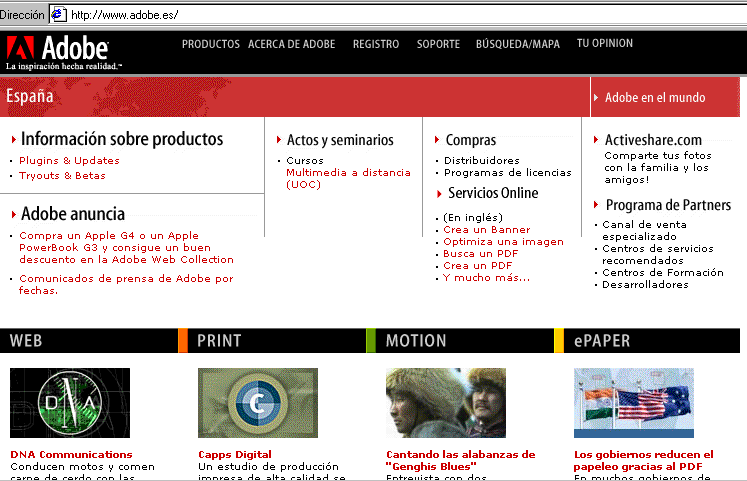Open the REGISTRO menu item
Image resolution: width=747 pixels, height=481 pixels.
376,44
